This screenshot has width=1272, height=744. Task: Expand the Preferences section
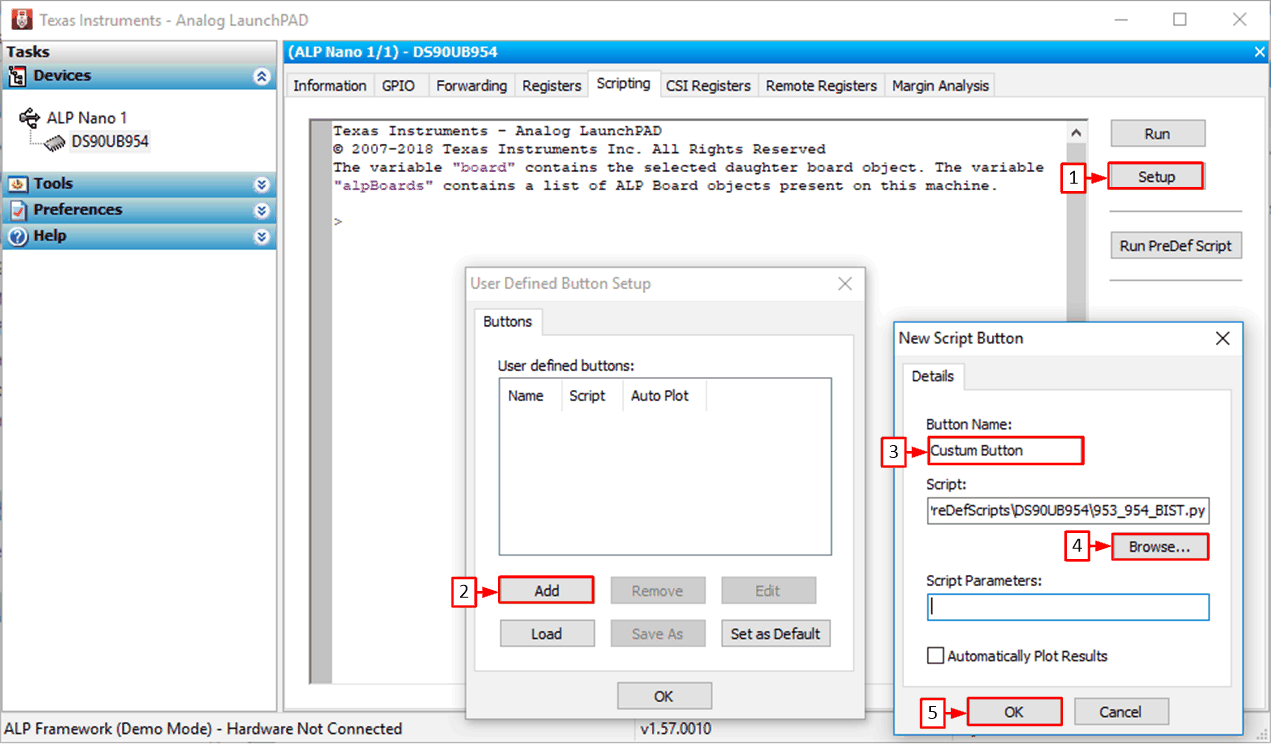point(262,210)
